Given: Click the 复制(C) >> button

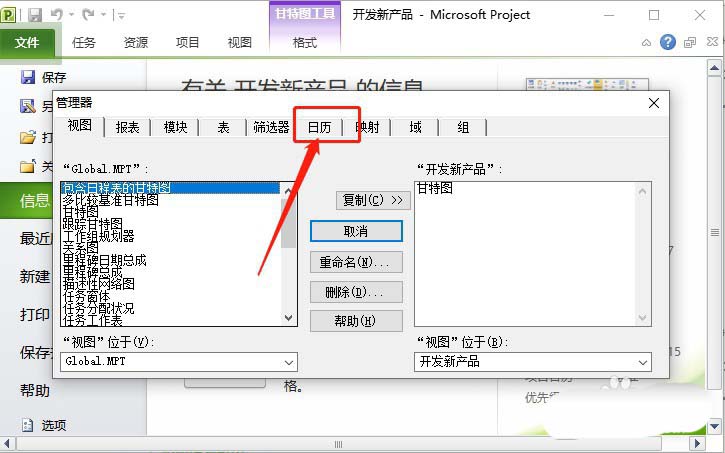Looking at the screenshot, I should (x=373, y=200).
